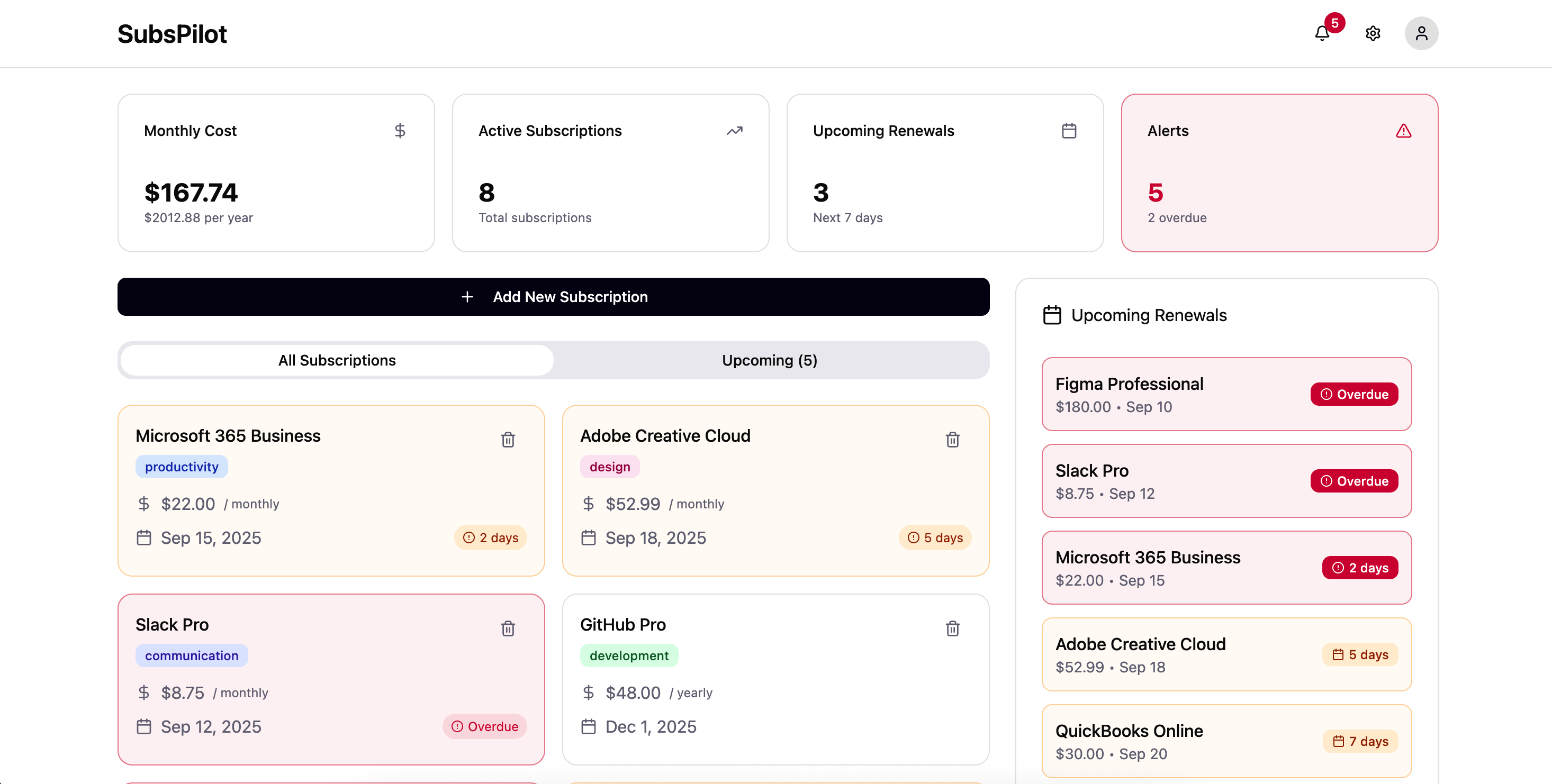Click the calendar icon beside Upcoming Renewals heading
This screenshot has height=784, width=1552.
[x=1052, y=314]
